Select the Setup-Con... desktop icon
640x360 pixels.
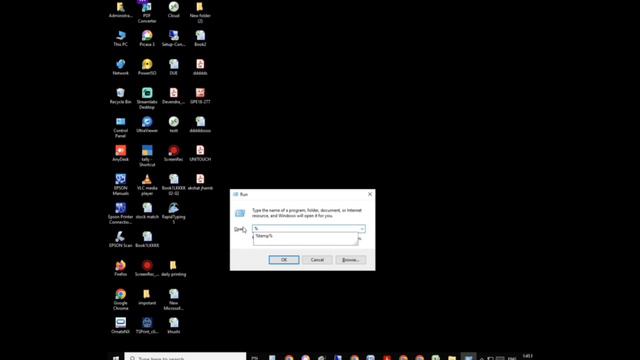[173, 38]
